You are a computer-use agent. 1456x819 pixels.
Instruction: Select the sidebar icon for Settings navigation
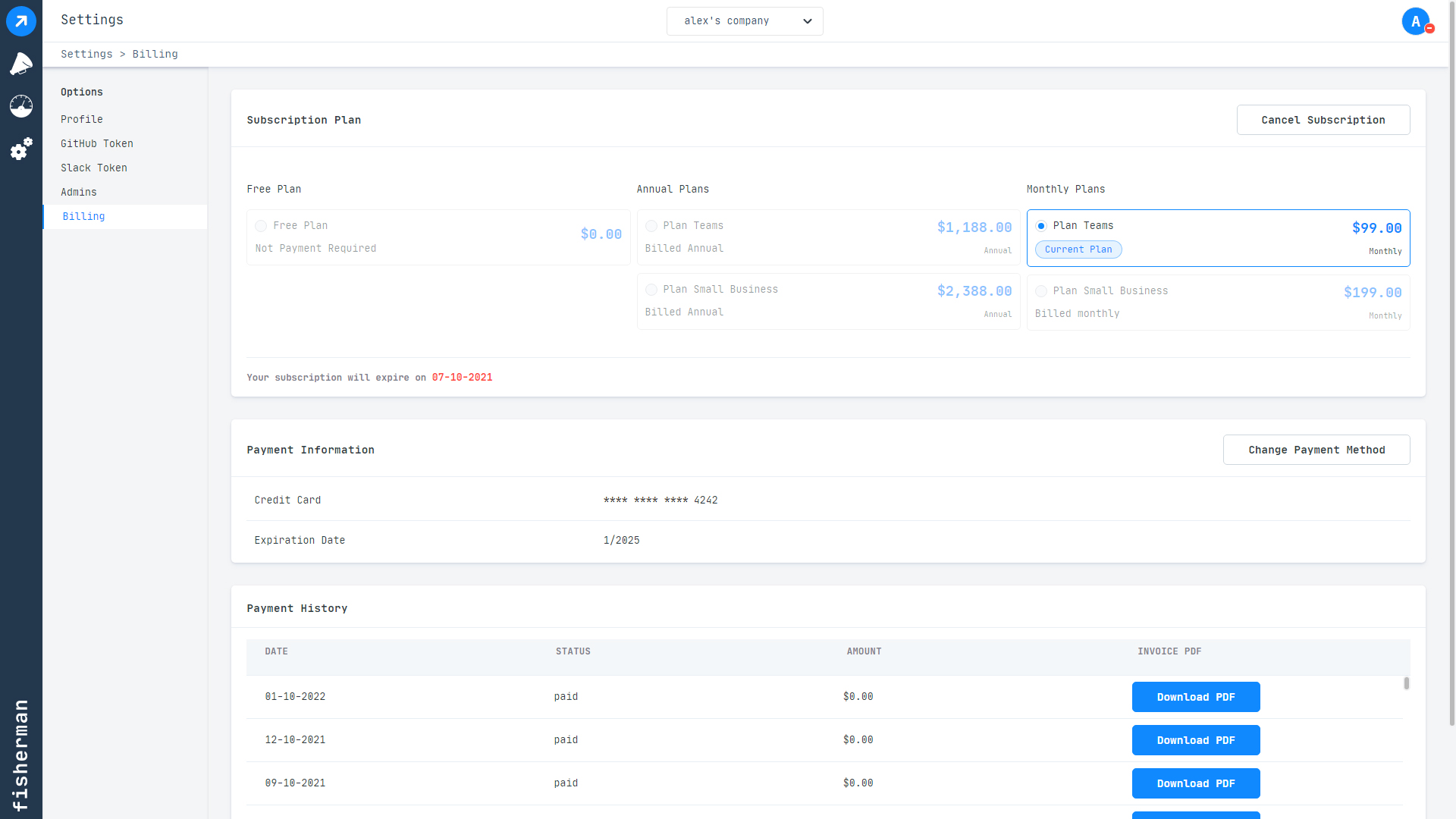tap(20, 149)
